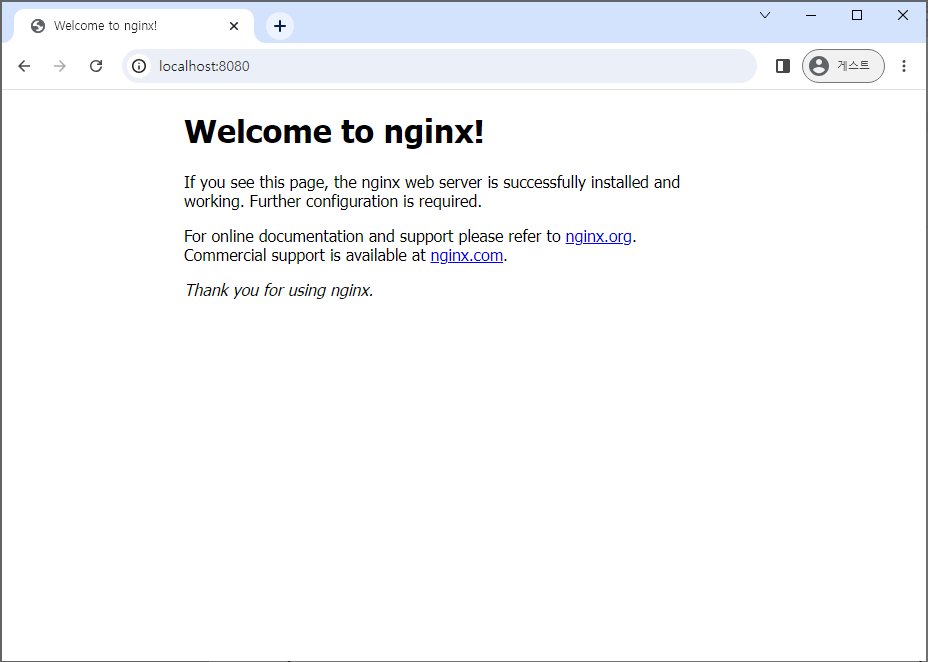Open the Chrome three-dot menu

[904, 66]
